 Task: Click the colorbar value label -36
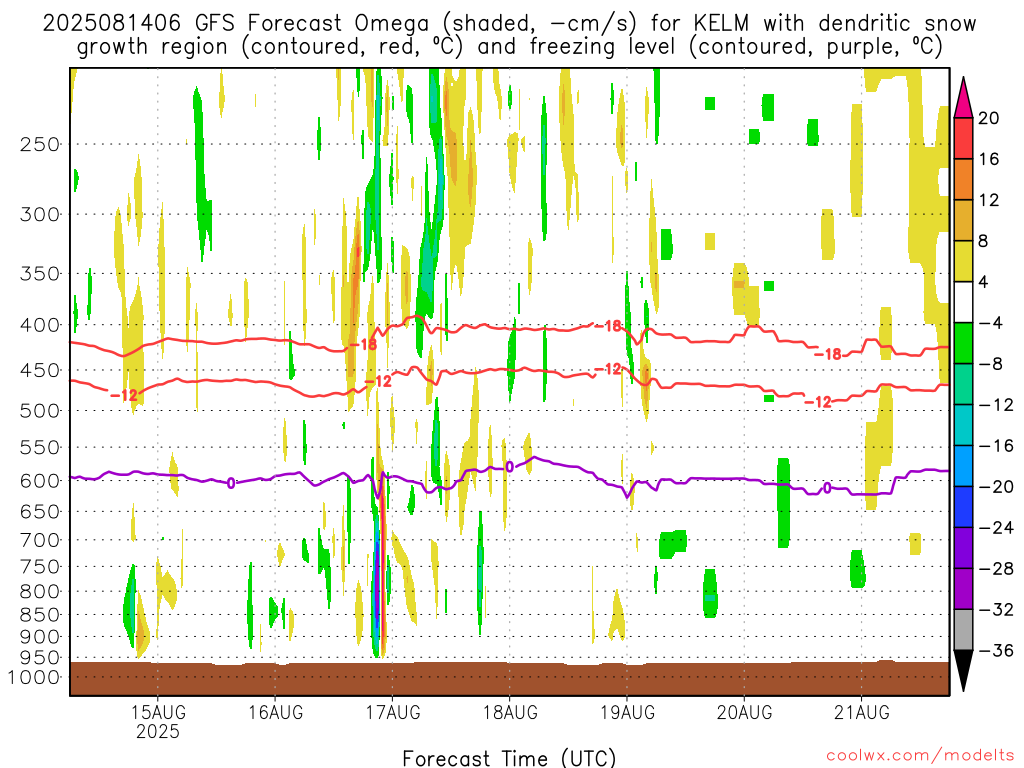click(x=996, y=650)
